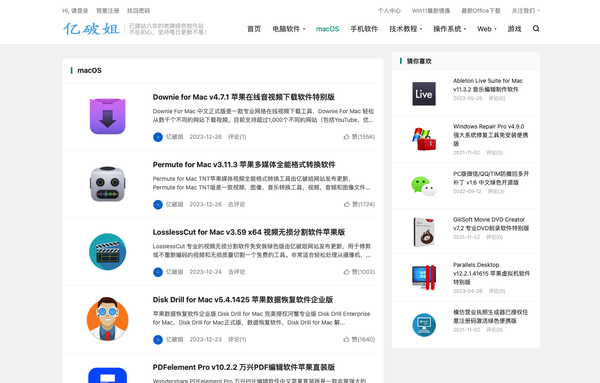
Task: Open the LosslessCut for Mac v3.59 title
Action: [249, 232]
